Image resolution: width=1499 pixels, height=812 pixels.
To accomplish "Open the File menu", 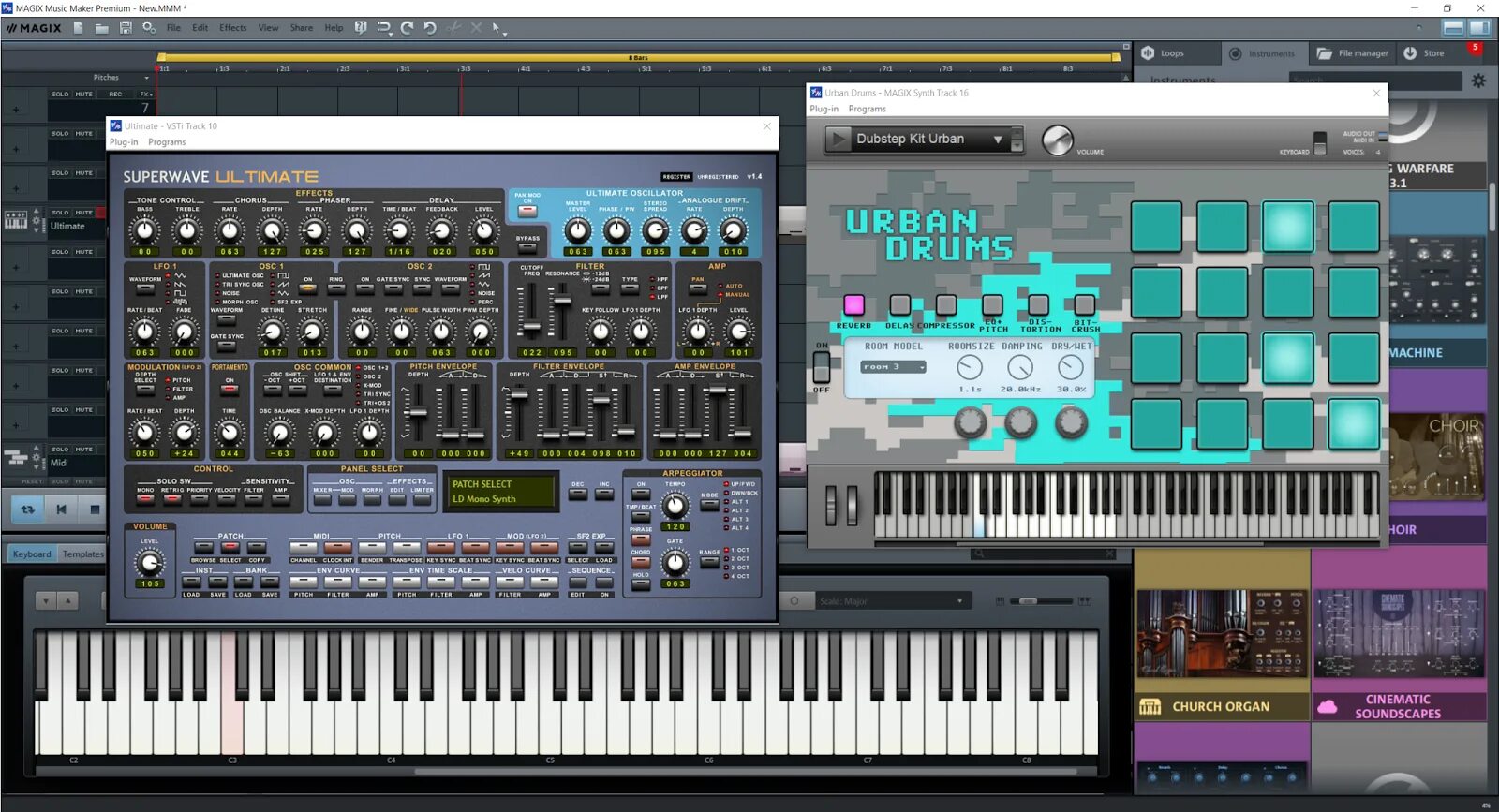I will pyautogui.click(x=173, y=28).
